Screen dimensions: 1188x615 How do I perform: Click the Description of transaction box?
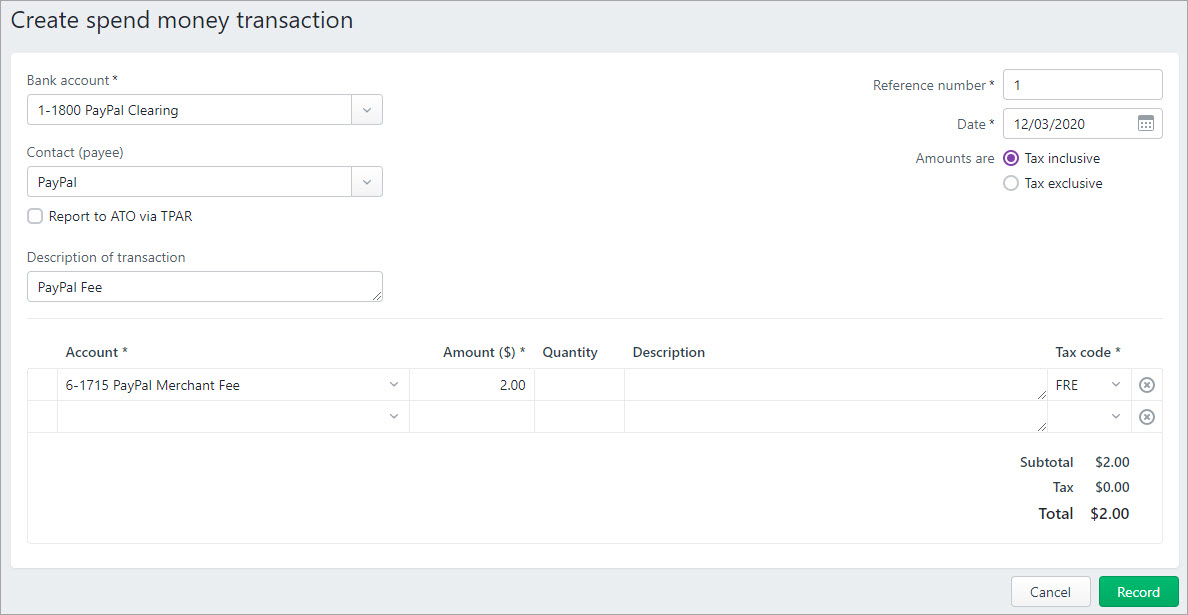205,287
